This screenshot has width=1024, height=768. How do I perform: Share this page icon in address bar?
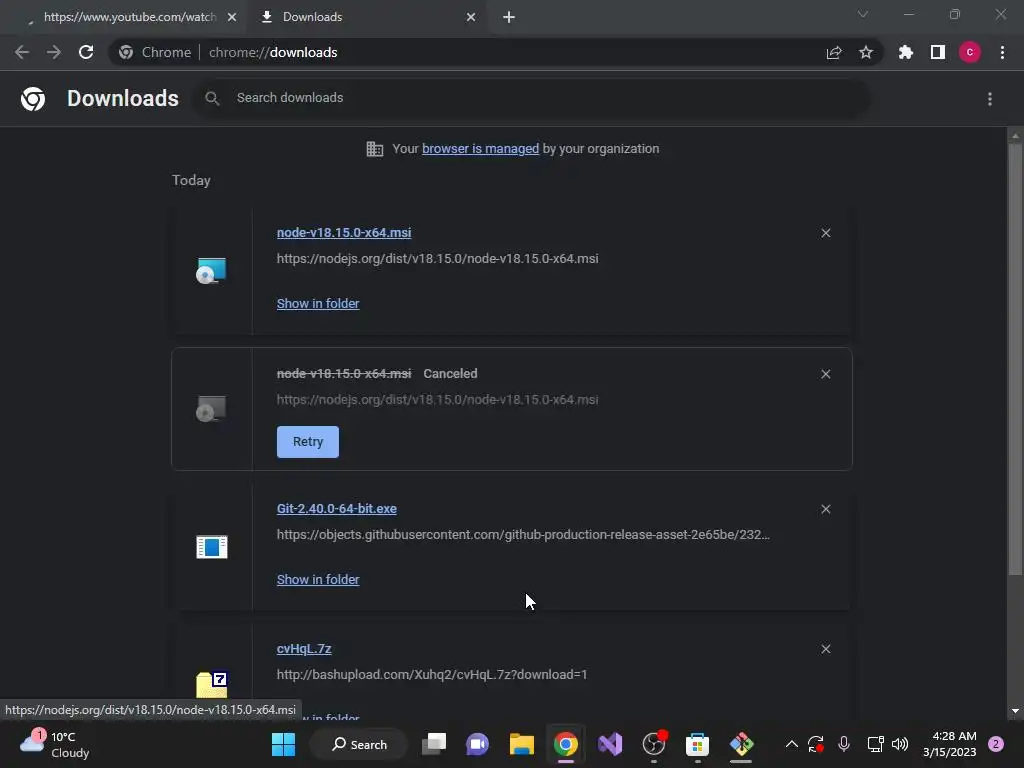point(834,52)
